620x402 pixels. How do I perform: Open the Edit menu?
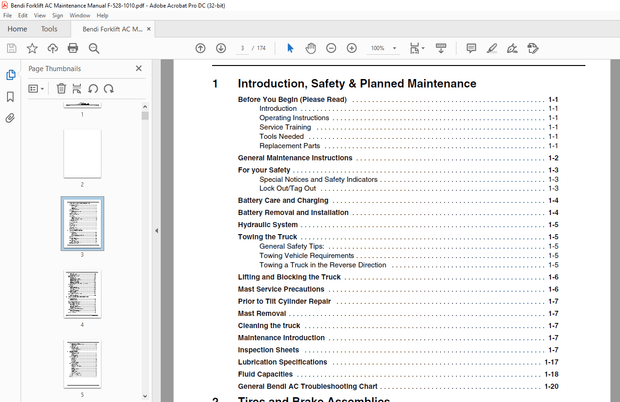[23, 15]
